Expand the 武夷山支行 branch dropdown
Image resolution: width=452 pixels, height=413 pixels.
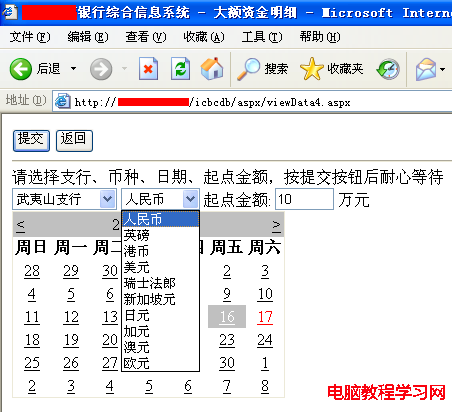107,199
